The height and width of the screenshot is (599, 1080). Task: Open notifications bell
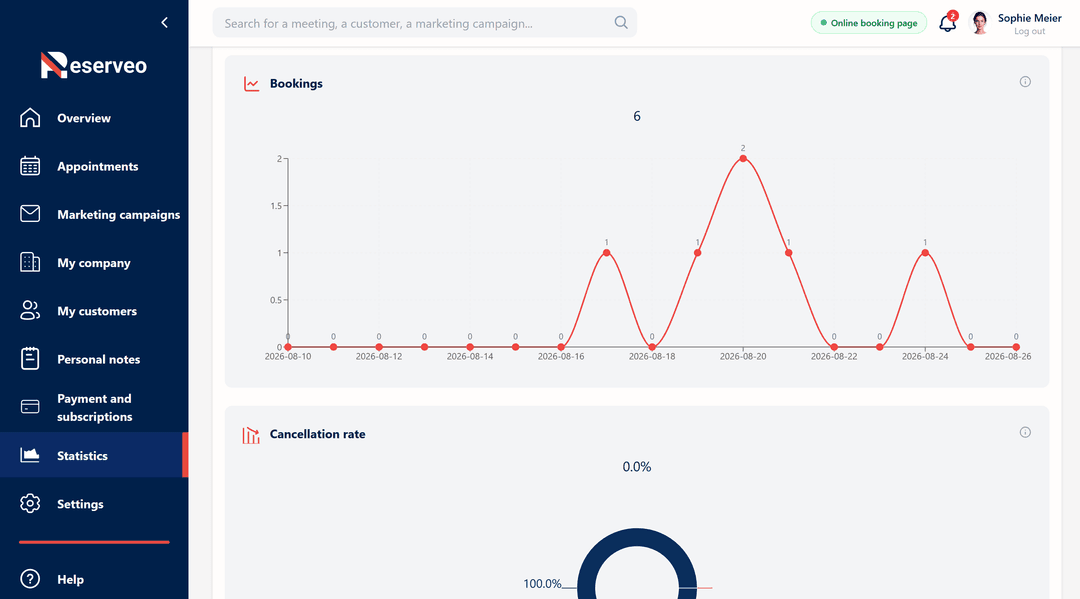pos(947,23)
